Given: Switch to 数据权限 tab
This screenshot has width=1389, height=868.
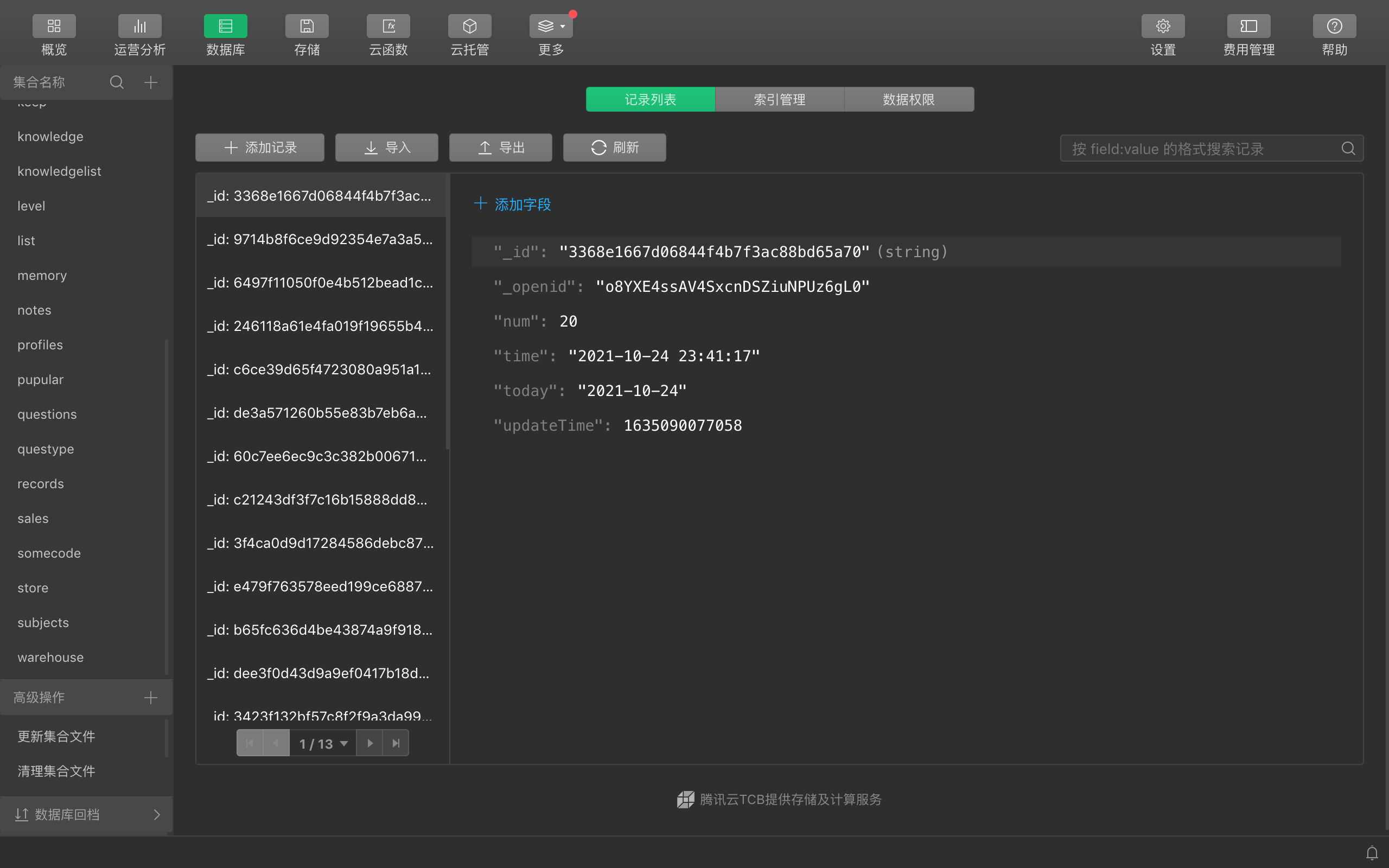Looking at the screenshot, I should pyautogui.click(x=909, y=99).
